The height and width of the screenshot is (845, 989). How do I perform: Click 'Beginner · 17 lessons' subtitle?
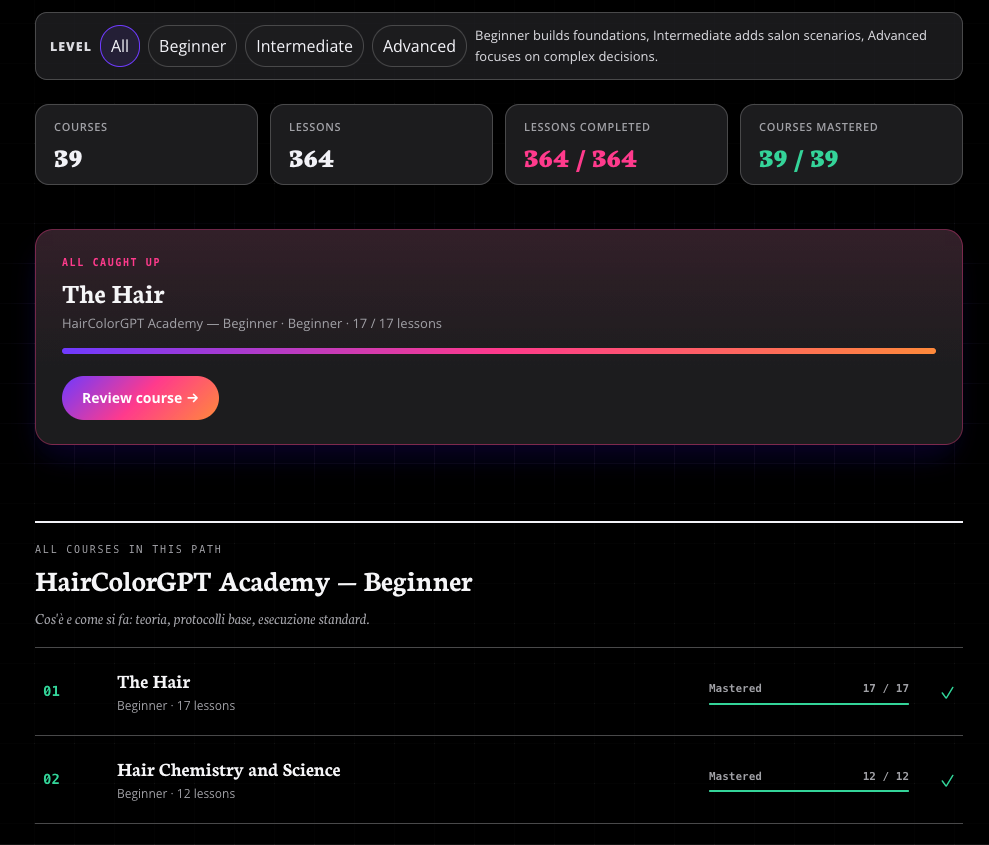[176, 706]
